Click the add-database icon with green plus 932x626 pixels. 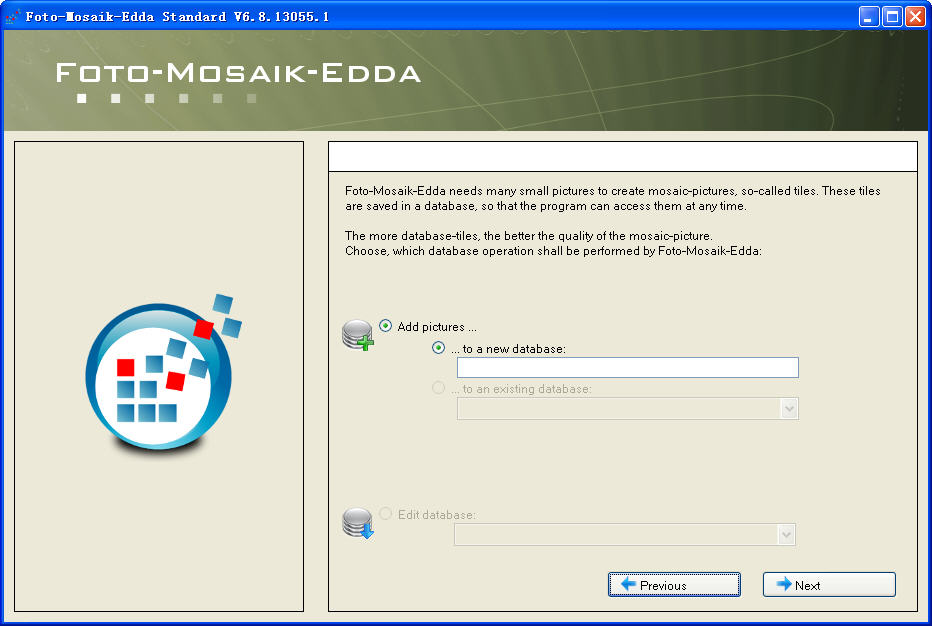[x=358, y=335]
